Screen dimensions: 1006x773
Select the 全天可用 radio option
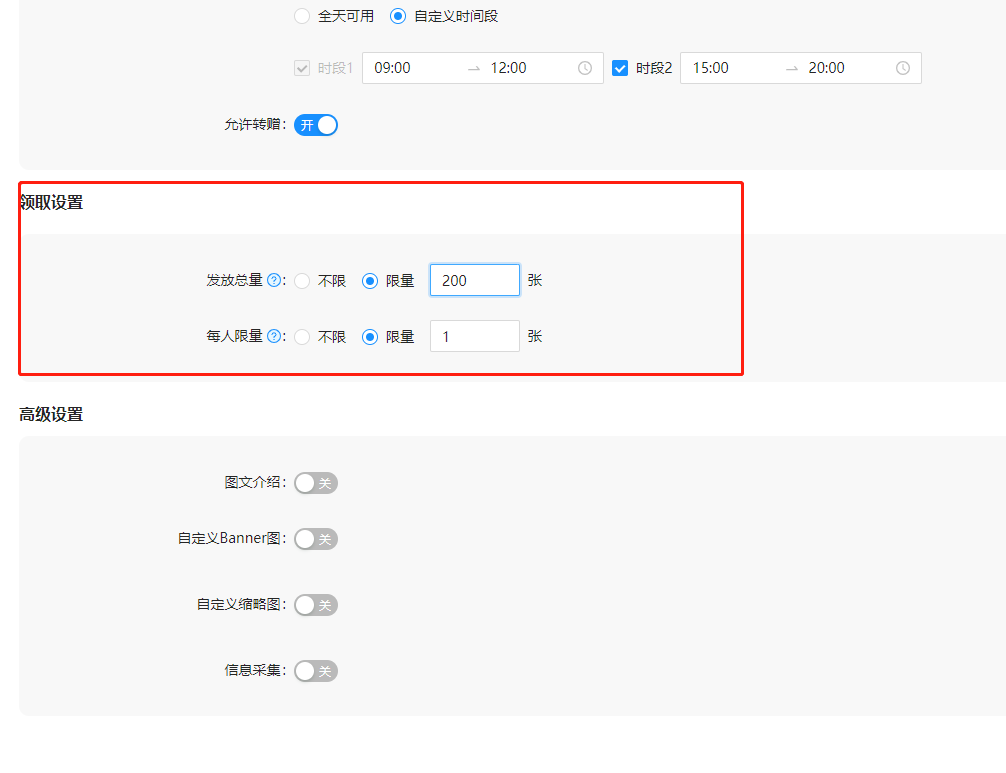coord(301,16)
